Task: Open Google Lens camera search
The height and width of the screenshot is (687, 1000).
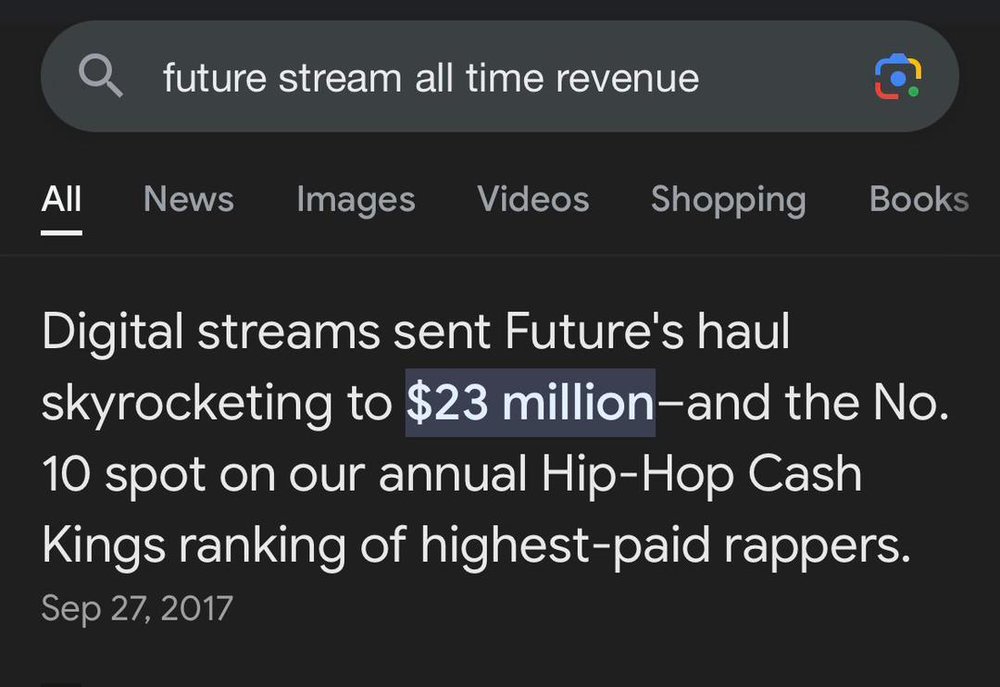Action: click(x=897, y=77)
